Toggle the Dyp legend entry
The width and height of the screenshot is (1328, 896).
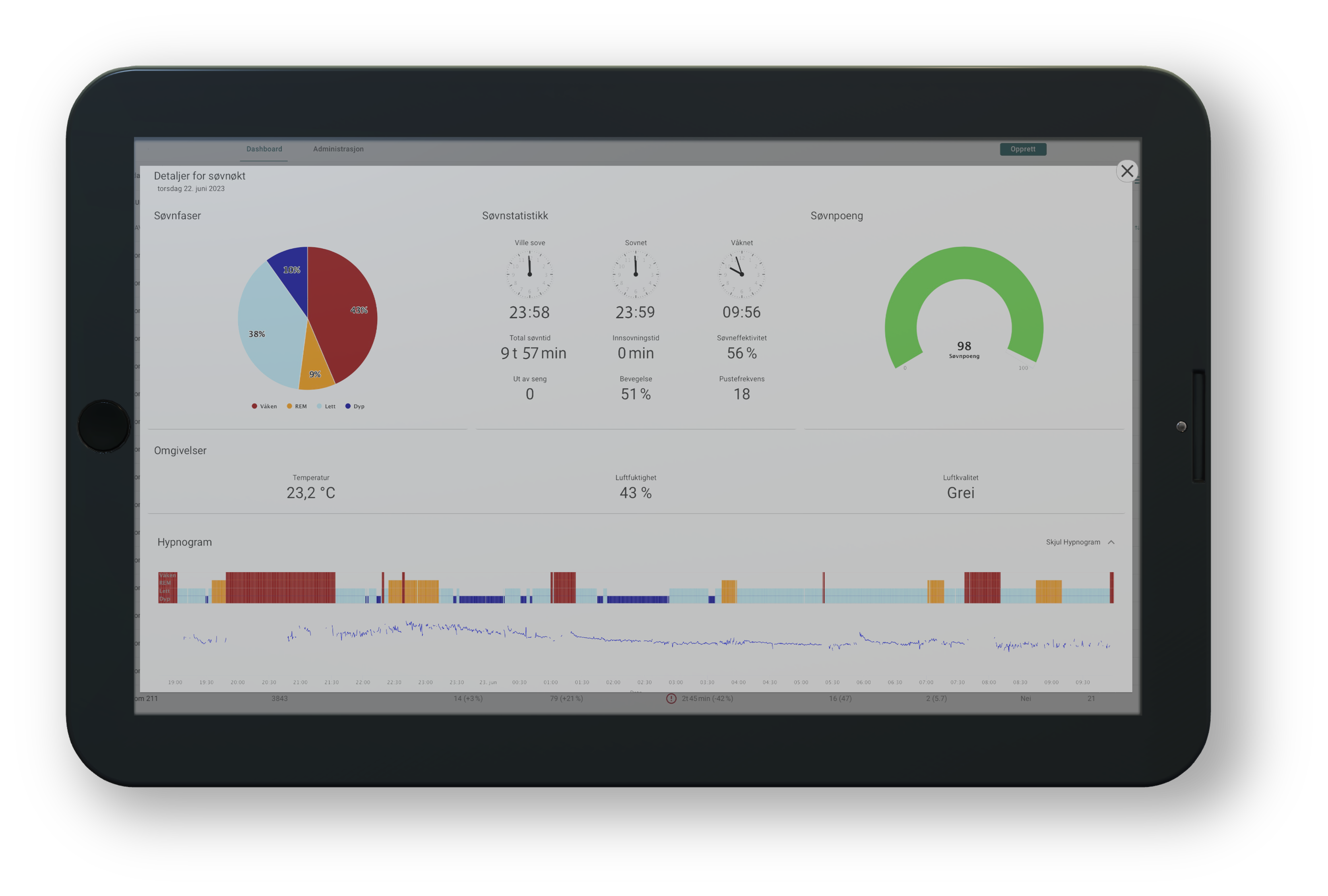[354, 406]
